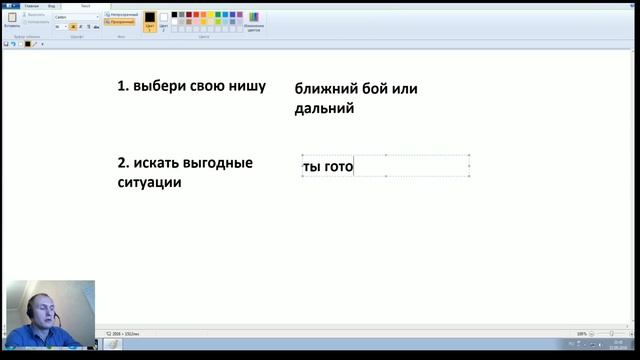Open Изменение цветов (Edit colors) dialog
640x360 pixels.
(254, 21)
